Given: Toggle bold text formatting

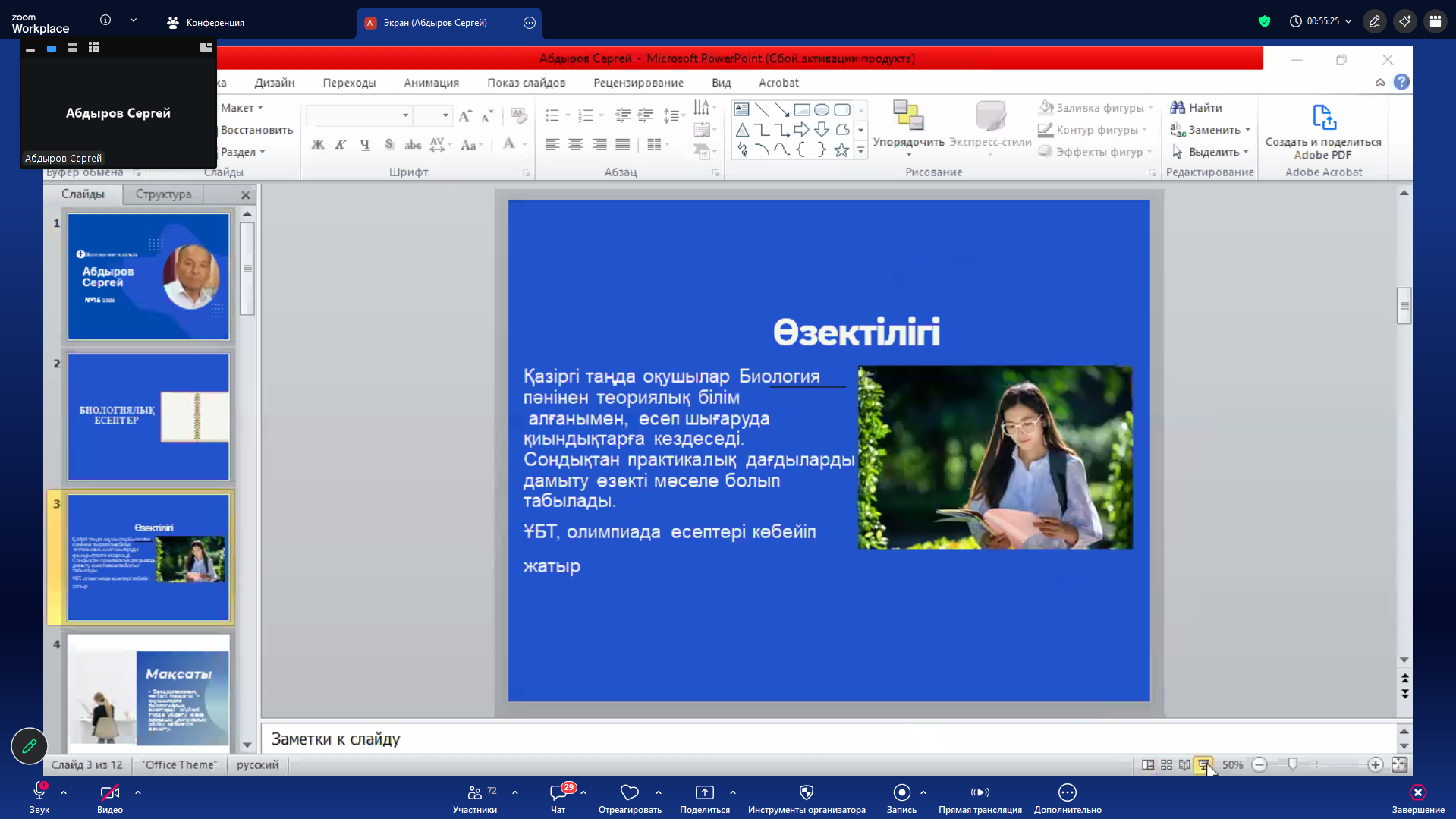Looking at the screenshot, I should tap(318, 144).
